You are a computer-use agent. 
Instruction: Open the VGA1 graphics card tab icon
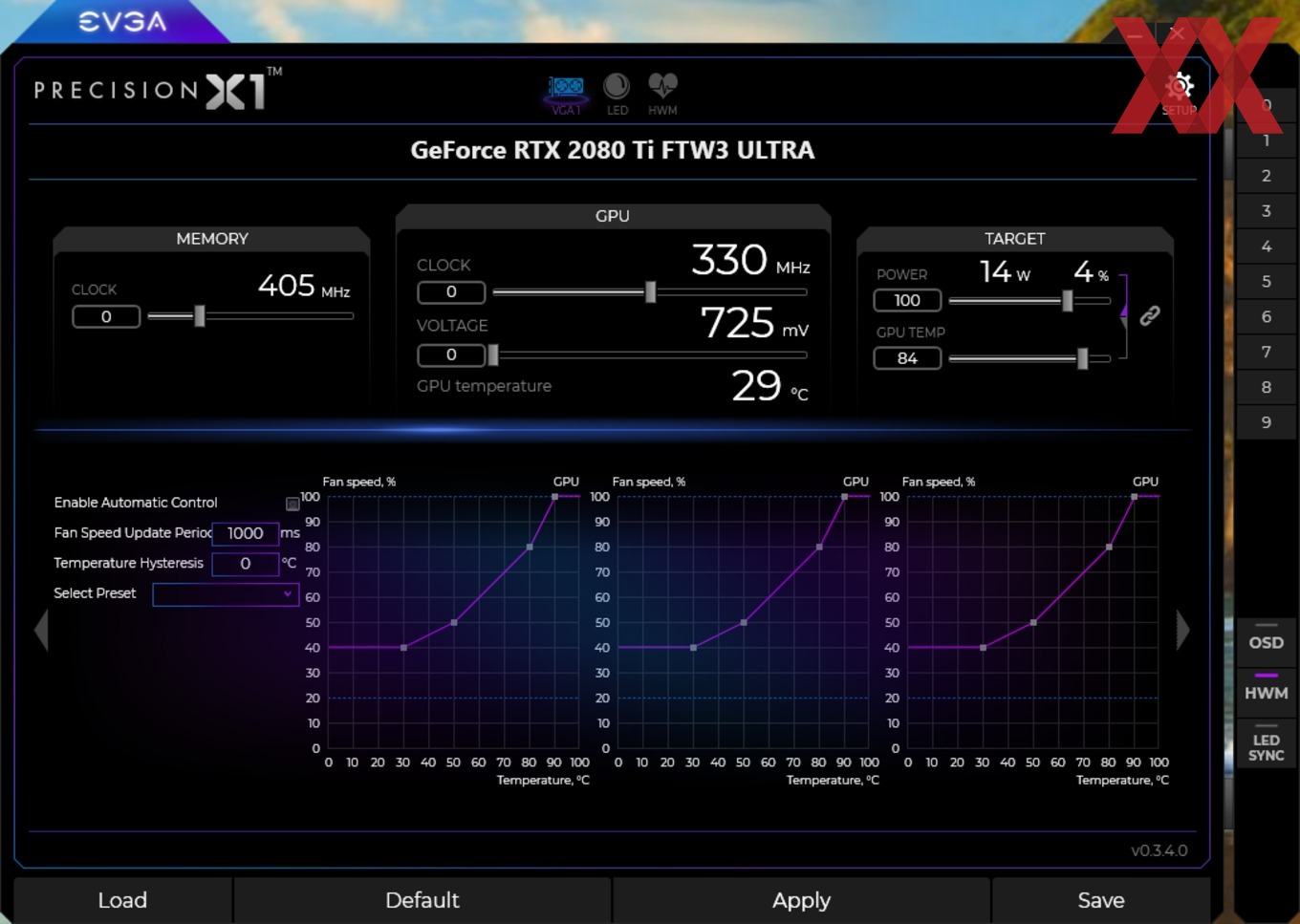pyautogui.click(x=566, y=94)
